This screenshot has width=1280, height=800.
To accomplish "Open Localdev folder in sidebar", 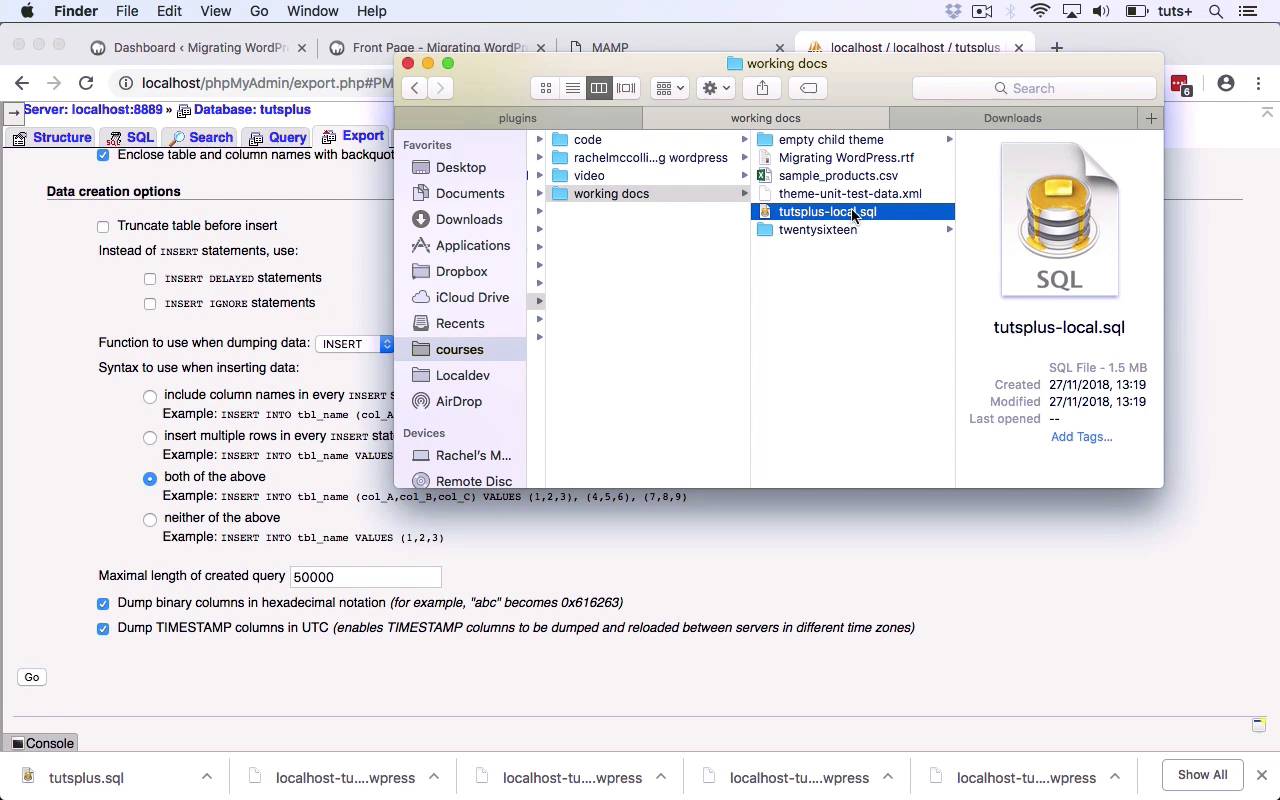I will point(462,375).
